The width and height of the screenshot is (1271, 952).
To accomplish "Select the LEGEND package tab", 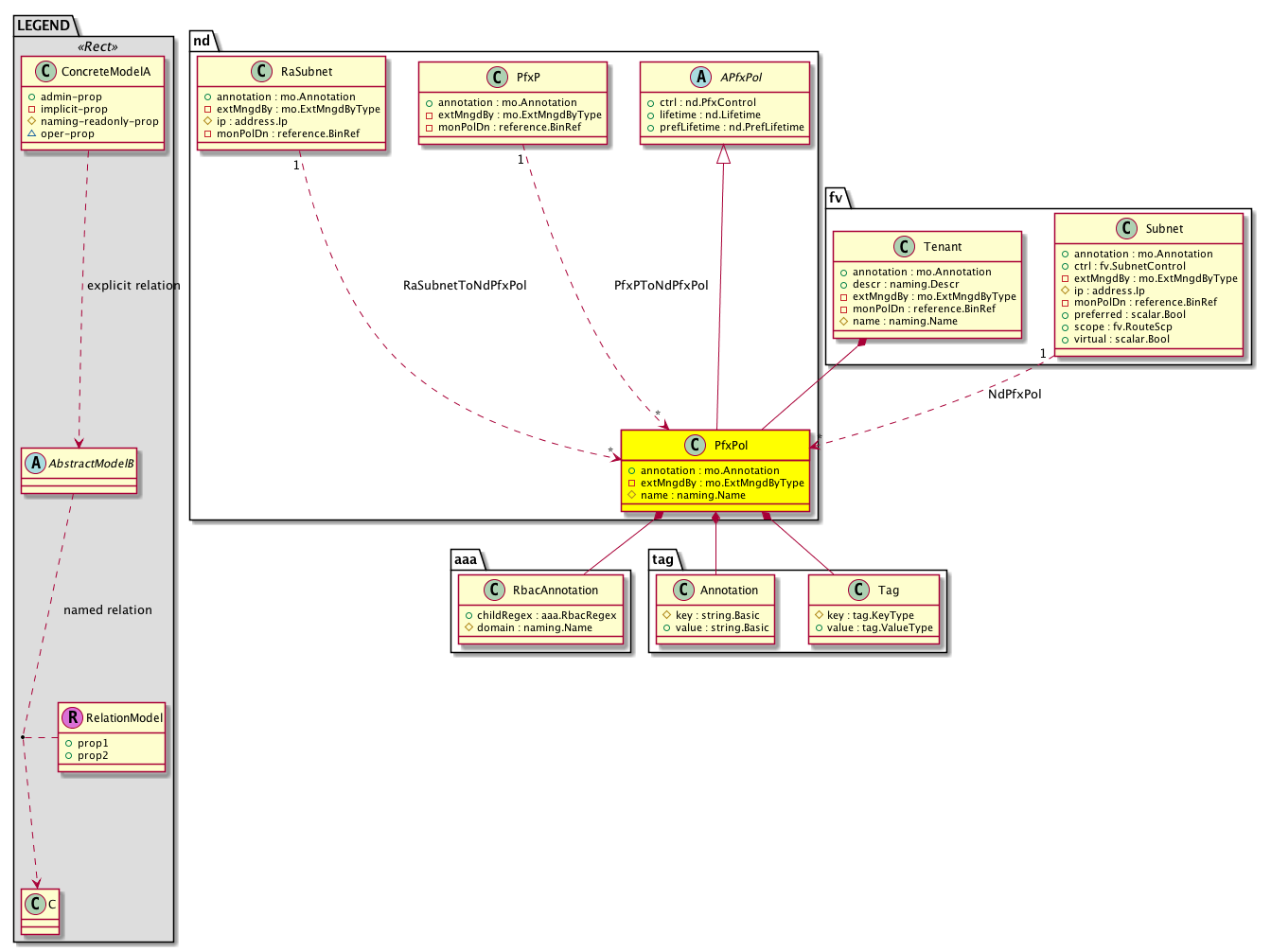I will (x=44, y=26).
